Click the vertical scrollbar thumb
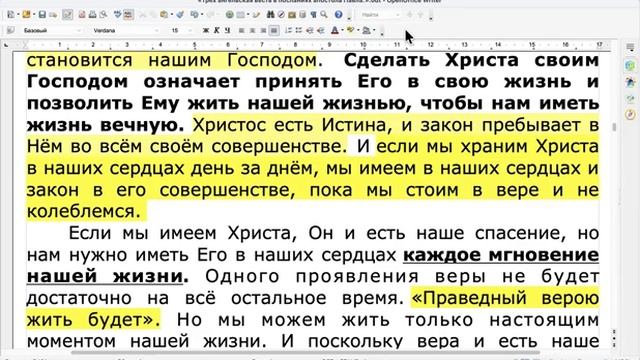This screenshot has height=360, width=640. (x=614, y=128)
